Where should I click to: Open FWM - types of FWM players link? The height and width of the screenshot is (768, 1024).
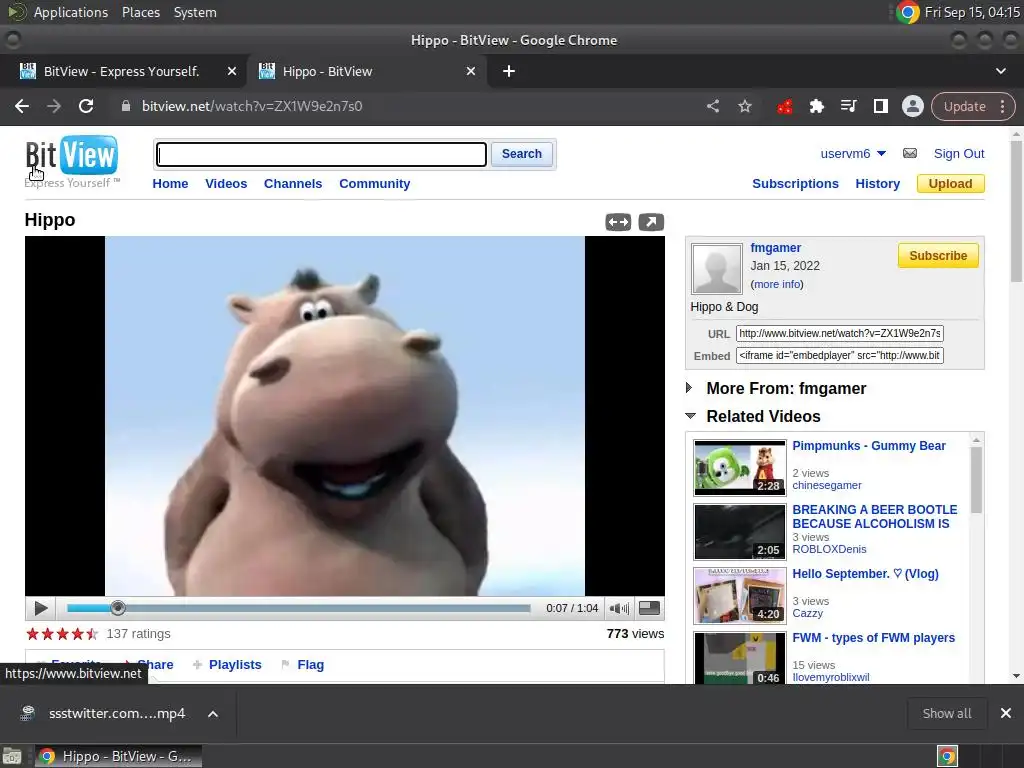pos(873,638)
